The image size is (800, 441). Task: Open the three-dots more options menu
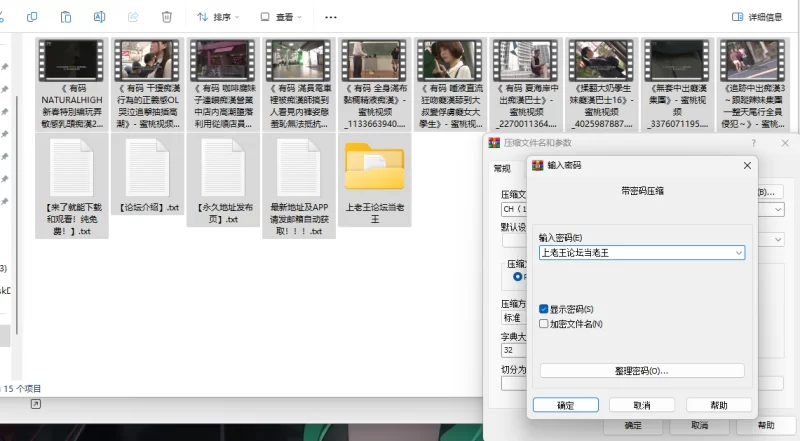point(331,17)
